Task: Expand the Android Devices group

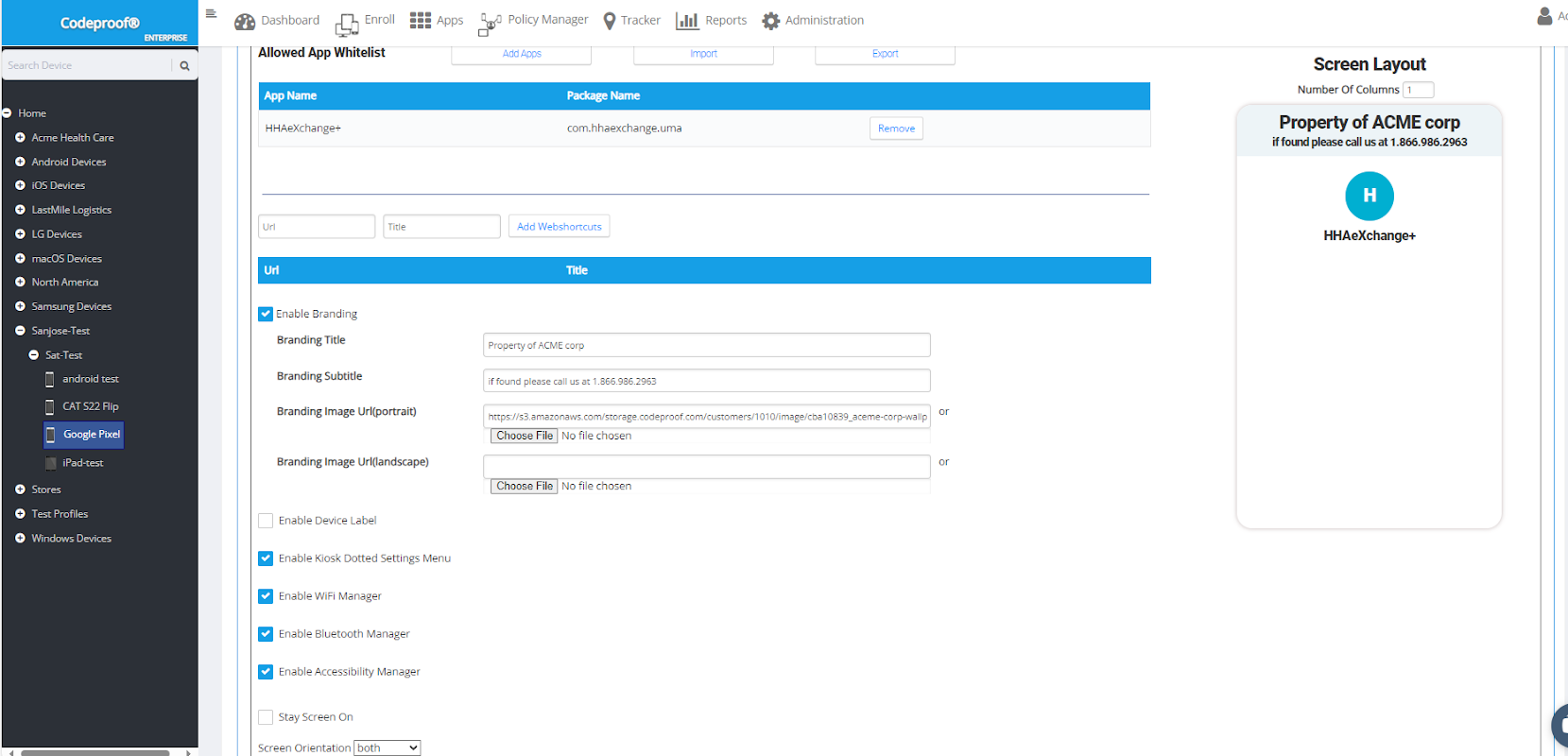Action: 20,162
